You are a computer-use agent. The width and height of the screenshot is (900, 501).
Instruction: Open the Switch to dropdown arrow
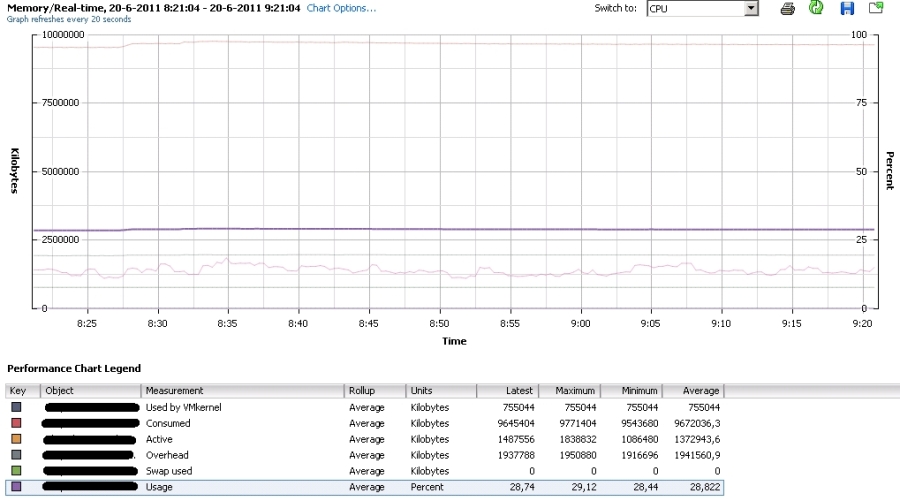pos(751,8)
